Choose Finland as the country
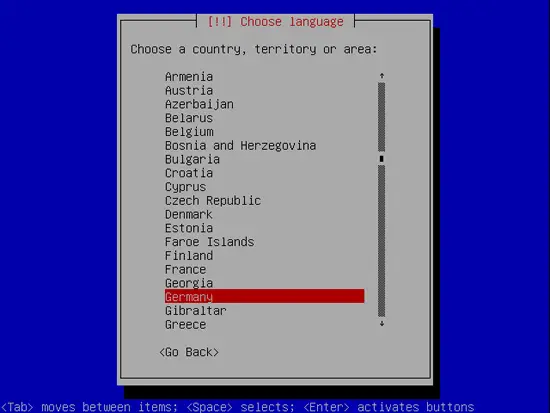 (x=189, y=256)
